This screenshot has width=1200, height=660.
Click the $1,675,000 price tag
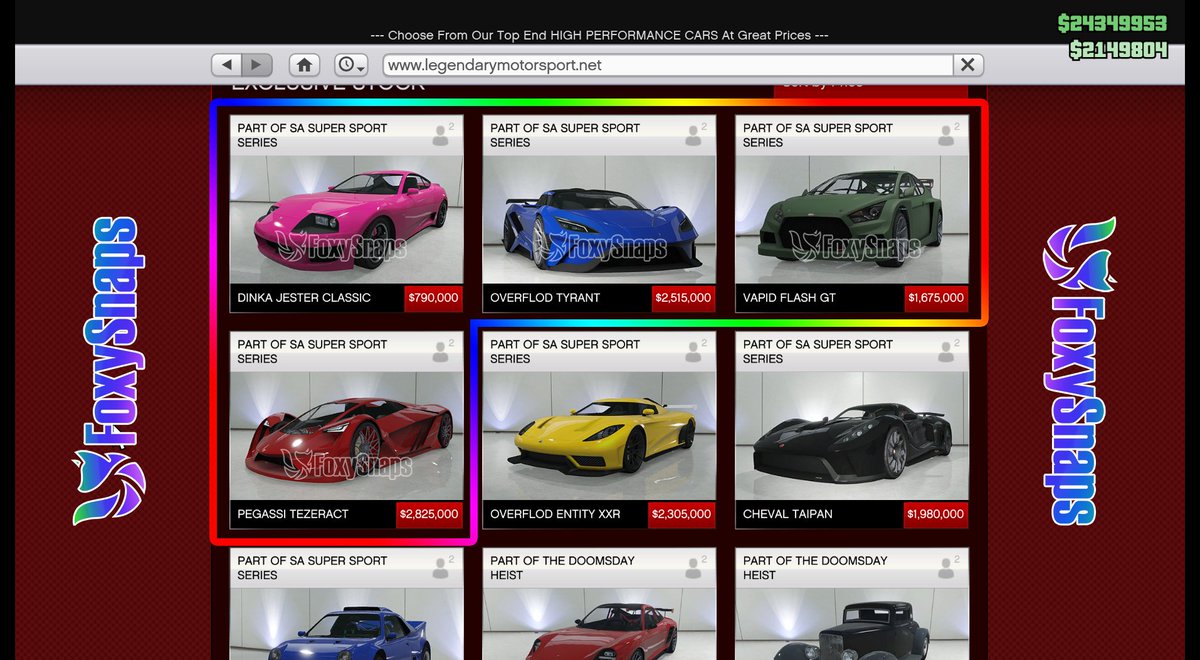point(936,297)
